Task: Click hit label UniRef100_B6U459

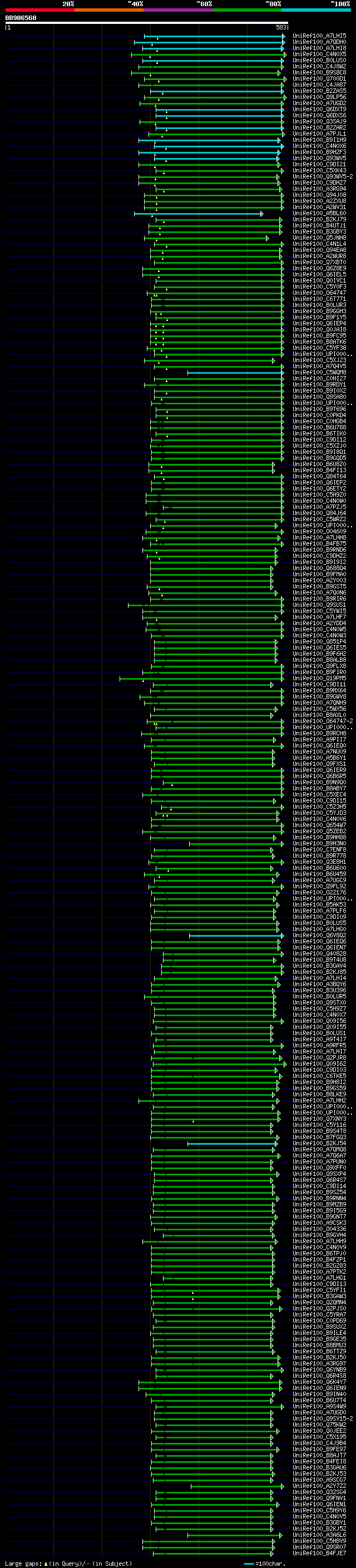Action: (319, 874)
